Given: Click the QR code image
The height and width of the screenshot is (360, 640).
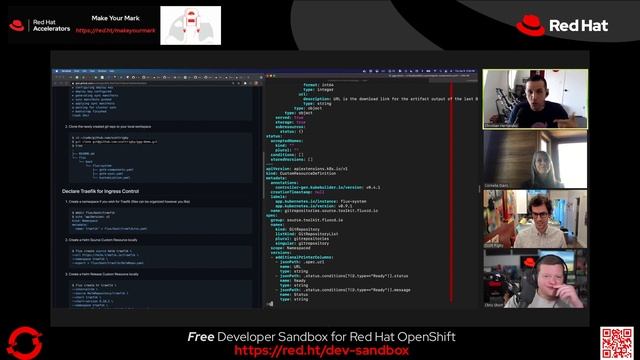Looking at the screenshot, I should click(x=617, y=343).
